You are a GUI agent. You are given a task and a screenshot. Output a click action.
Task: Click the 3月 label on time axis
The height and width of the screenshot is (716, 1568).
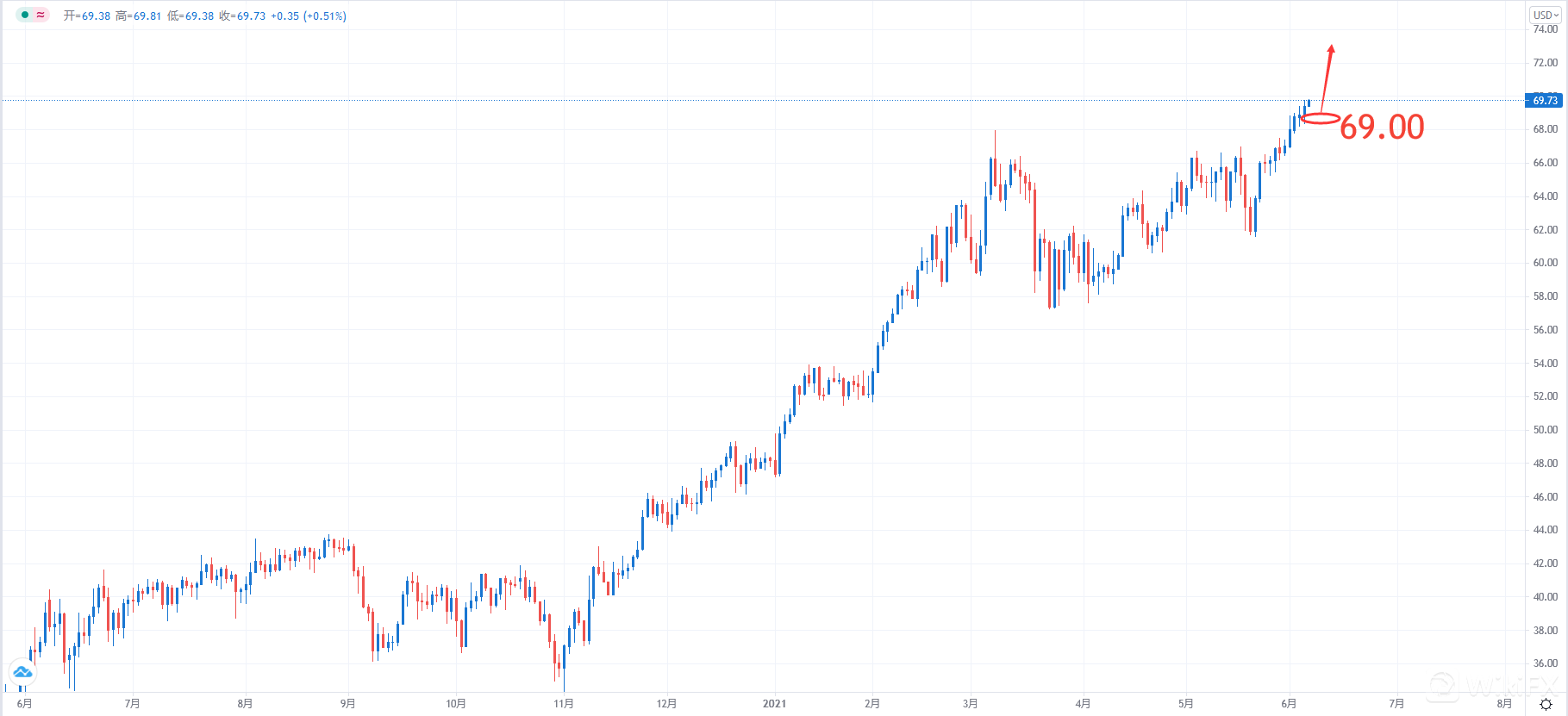click(971, 704)
